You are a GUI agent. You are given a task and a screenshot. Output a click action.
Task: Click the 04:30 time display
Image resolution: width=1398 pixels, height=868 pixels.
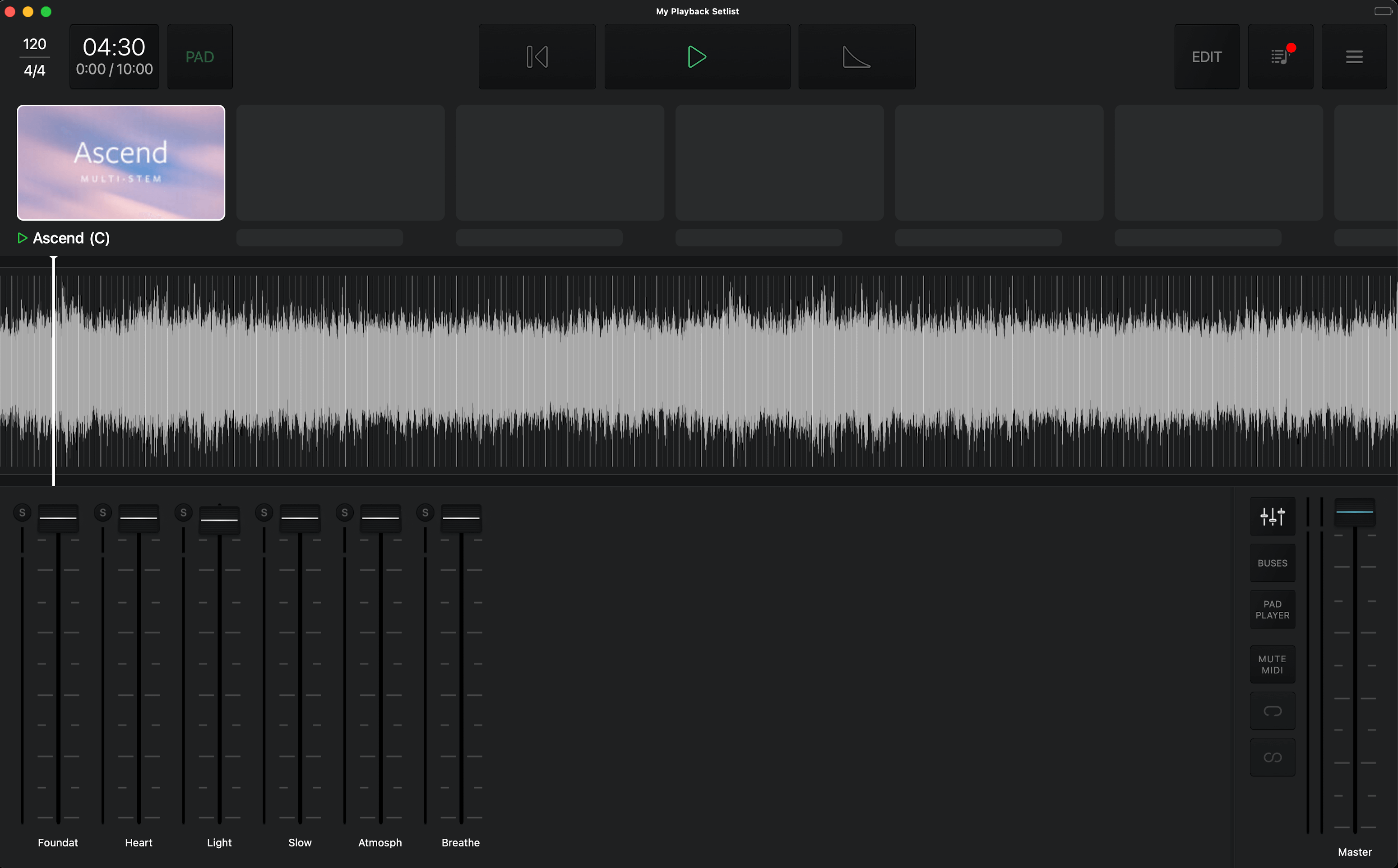114,47
